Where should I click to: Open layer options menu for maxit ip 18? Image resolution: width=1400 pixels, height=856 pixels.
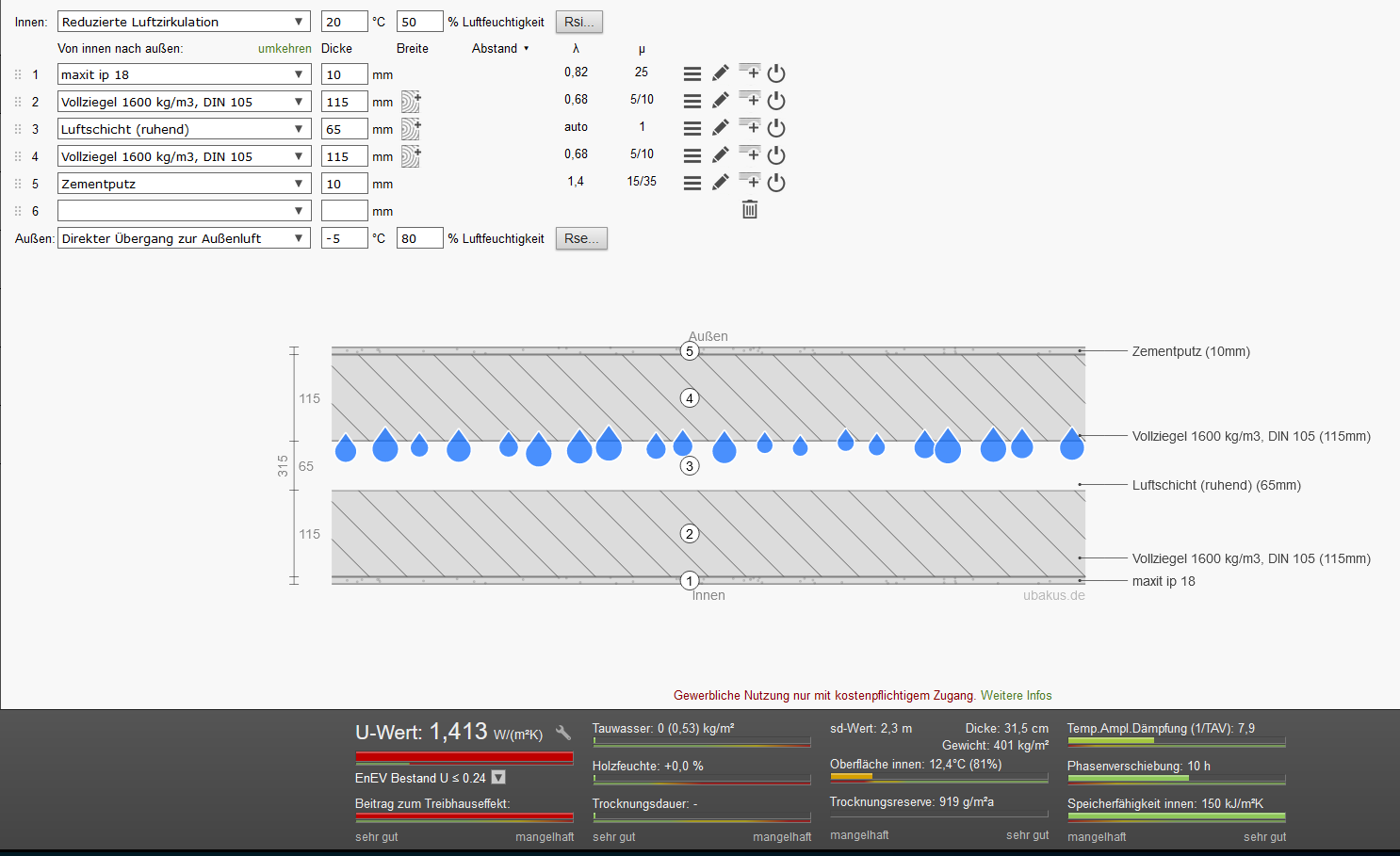692,73
